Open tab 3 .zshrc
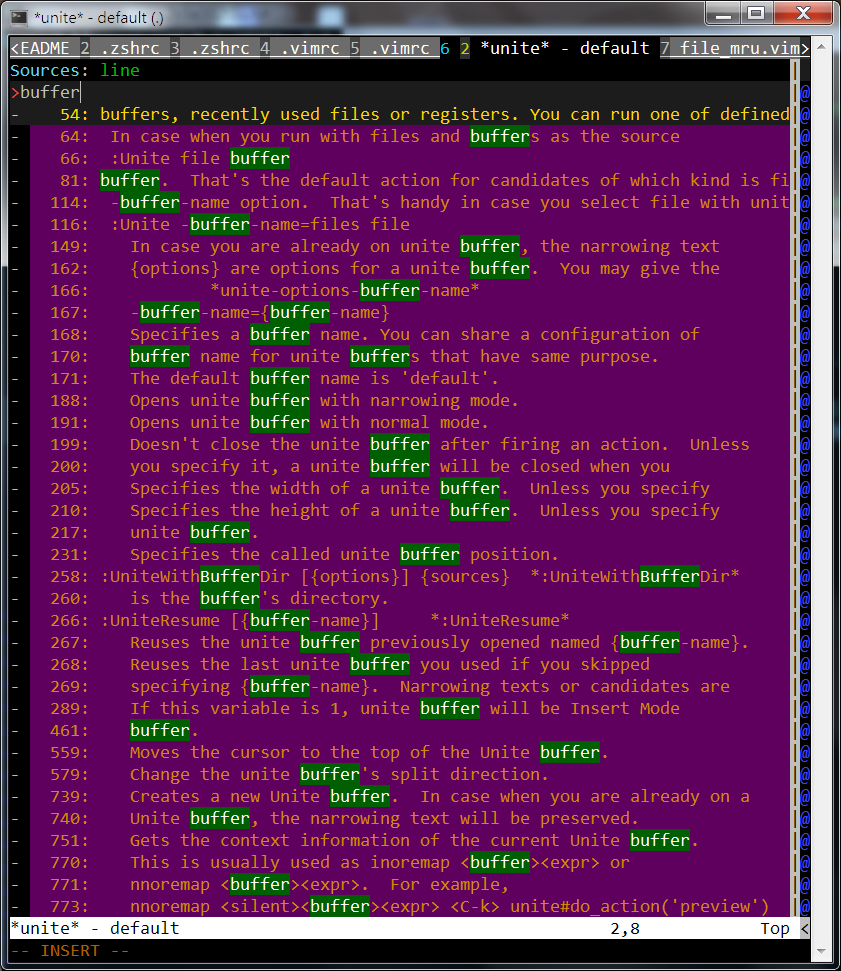841x971 pixels. point(210,48)
